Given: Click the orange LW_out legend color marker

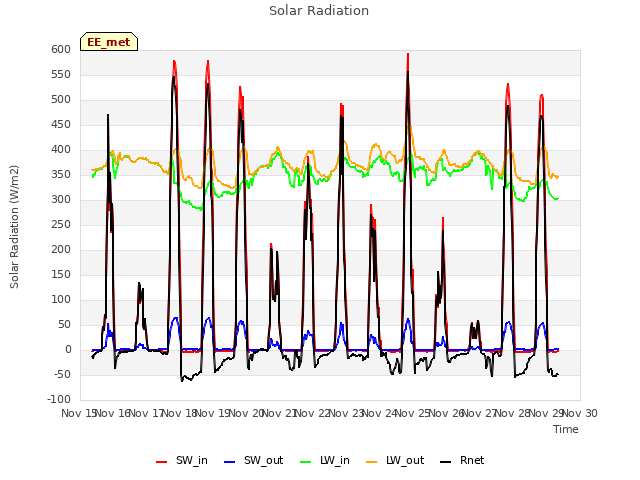Looking at the screenshot, I should tap(371, 462).
